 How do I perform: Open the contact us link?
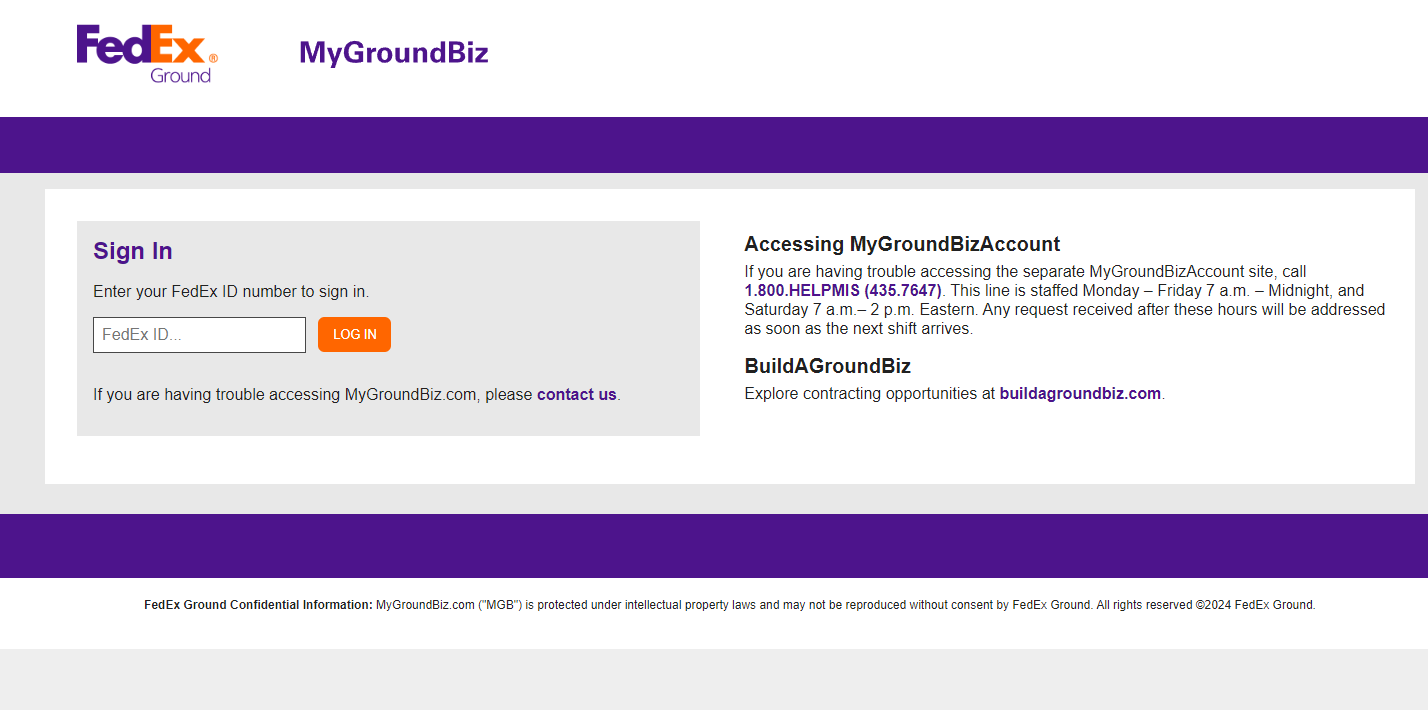click(576, 394)
